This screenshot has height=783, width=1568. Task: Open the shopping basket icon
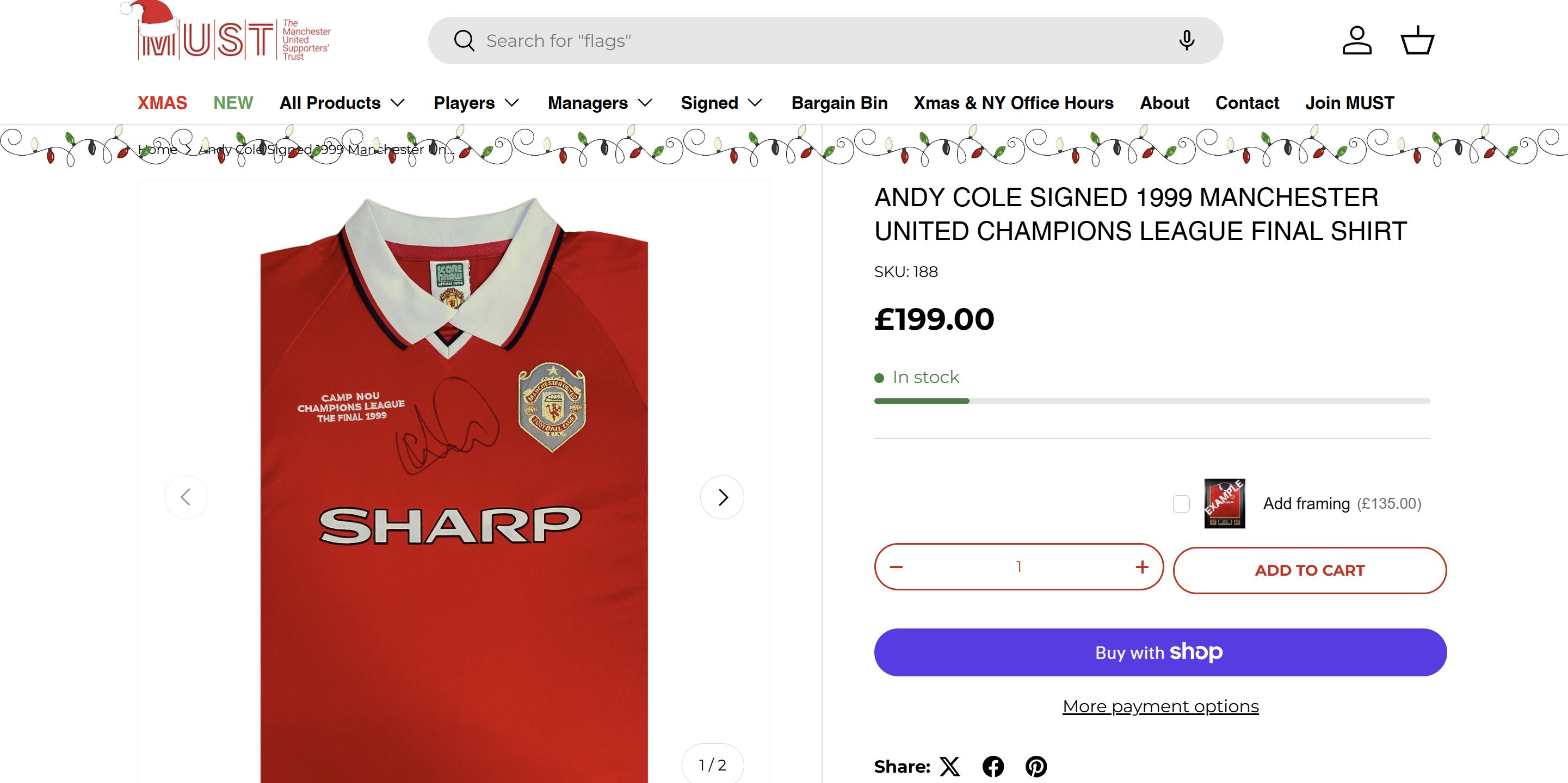pos(1418,41)
